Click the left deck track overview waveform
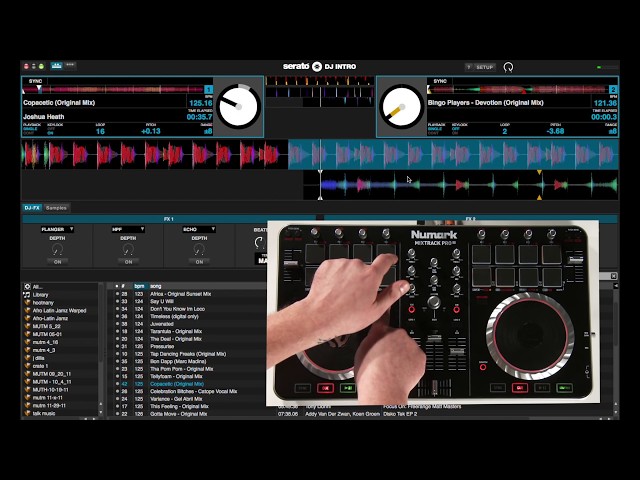The height and width of the screenshot is (480, 640). point(113,89)
